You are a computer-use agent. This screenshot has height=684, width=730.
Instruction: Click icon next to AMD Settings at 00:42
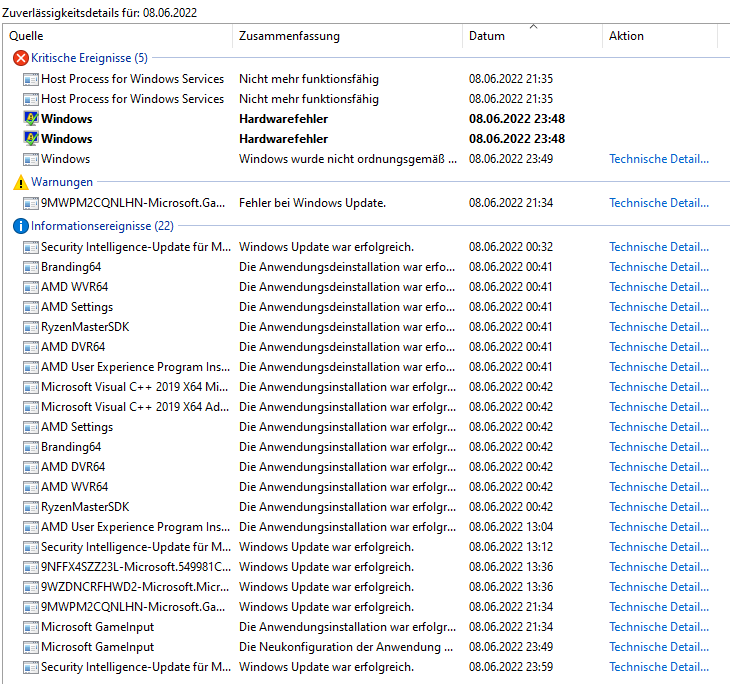point(31,427)
